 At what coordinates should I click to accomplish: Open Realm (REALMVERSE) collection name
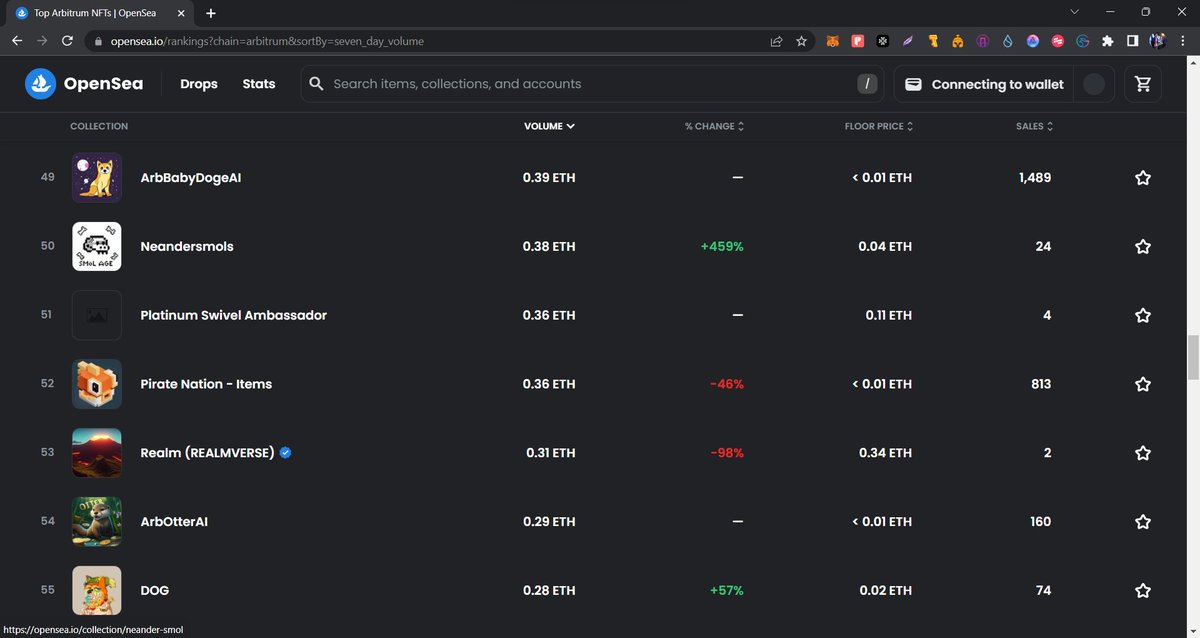[207, 453]
